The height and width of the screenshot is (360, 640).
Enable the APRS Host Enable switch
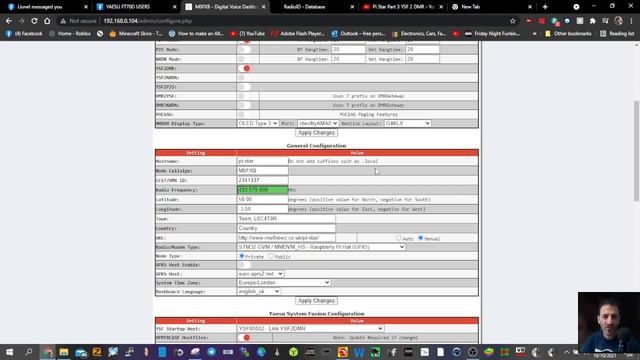coord(244,265)
